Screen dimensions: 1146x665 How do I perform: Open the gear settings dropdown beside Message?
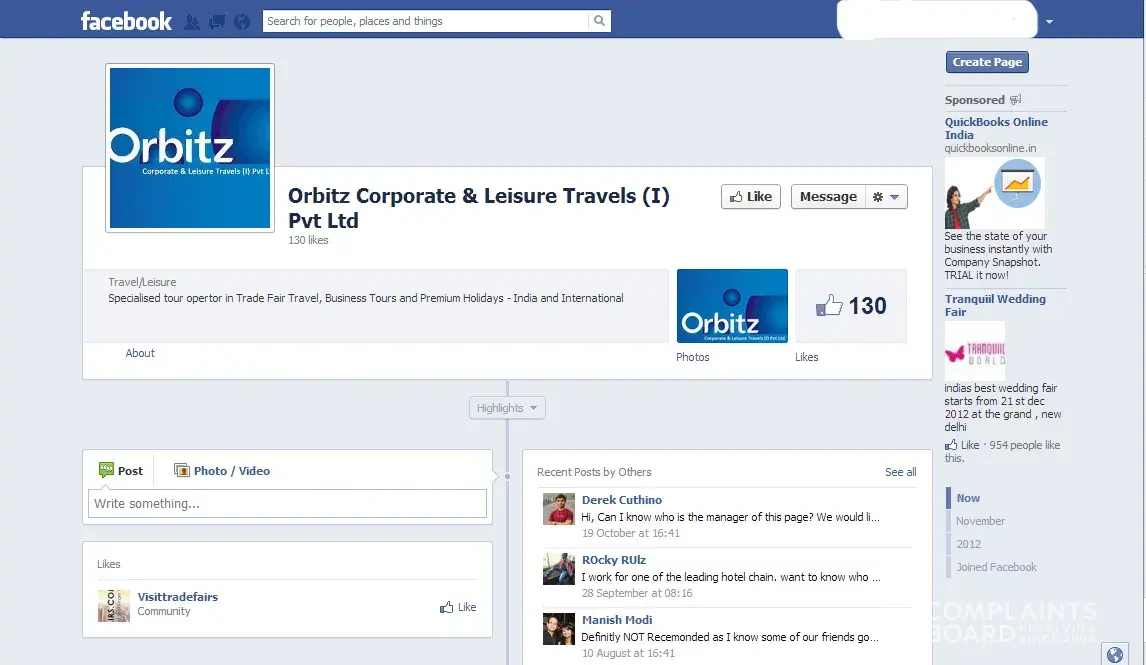point(885,197)
